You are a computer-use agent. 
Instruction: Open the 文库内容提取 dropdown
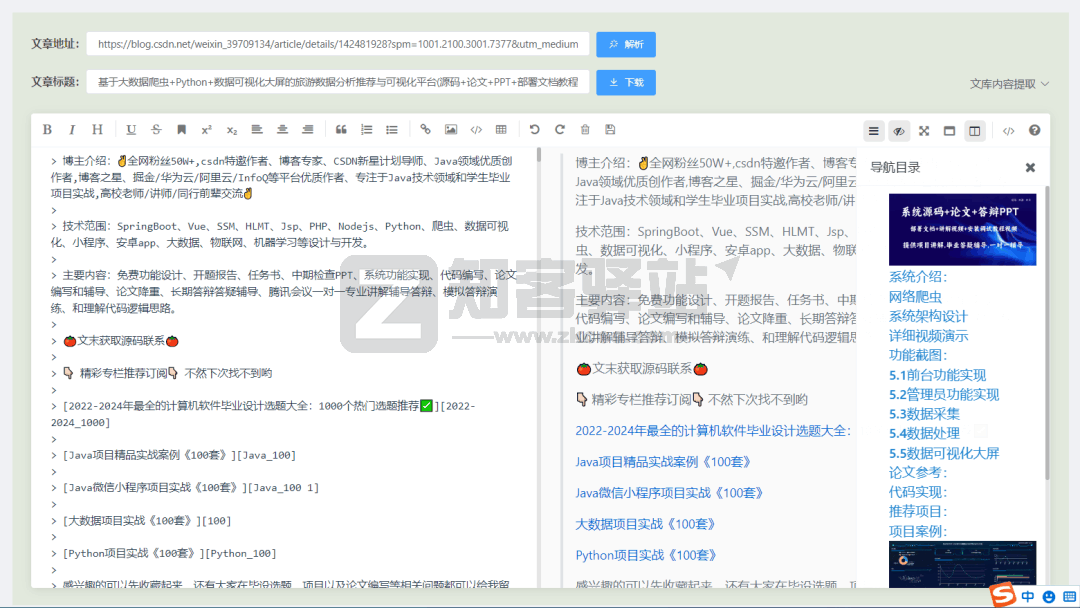1009,86
